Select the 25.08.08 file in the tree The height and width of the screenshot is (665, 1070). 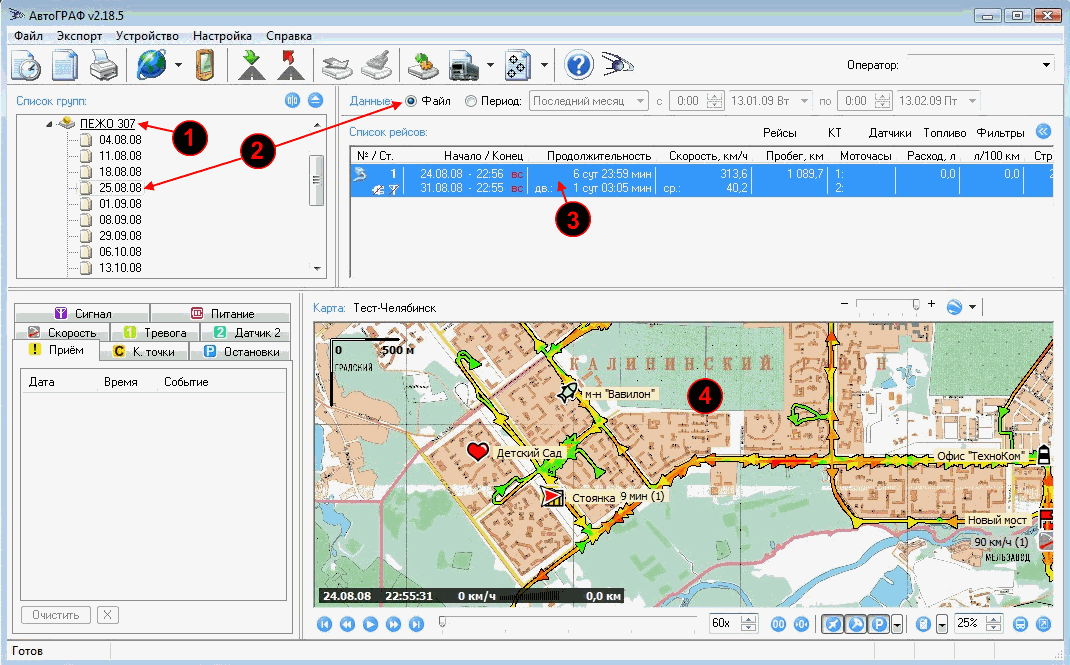120,188
